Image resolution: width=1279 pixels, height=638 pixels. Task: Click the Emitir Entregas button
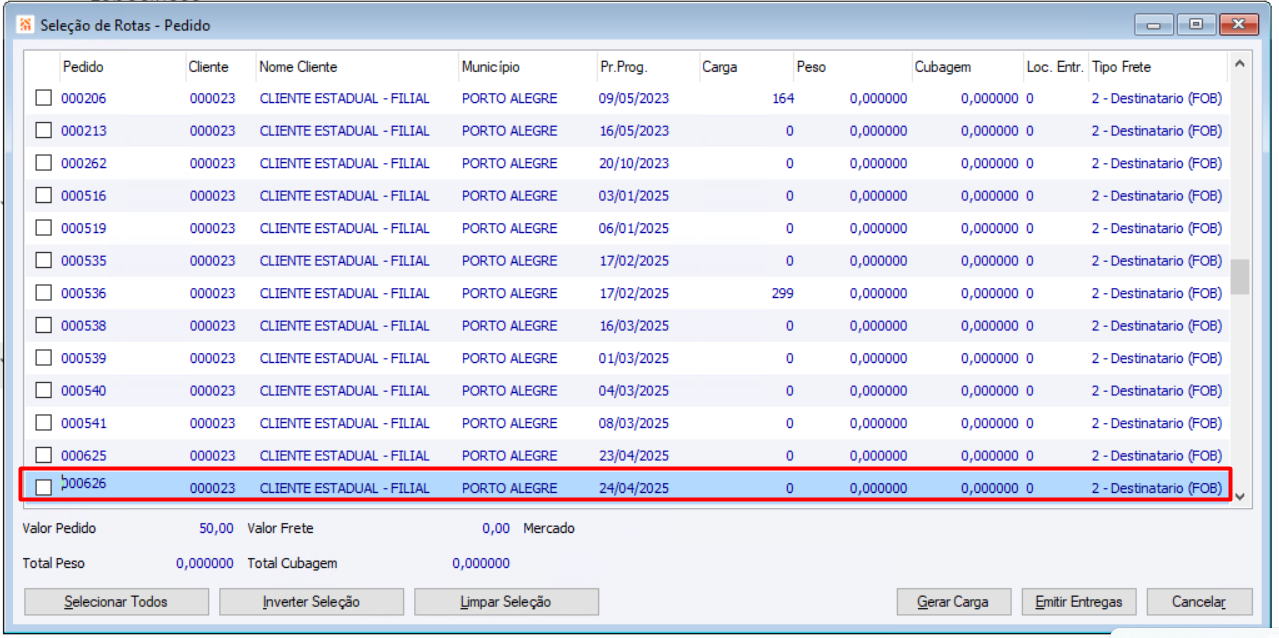pos(1079,602)
